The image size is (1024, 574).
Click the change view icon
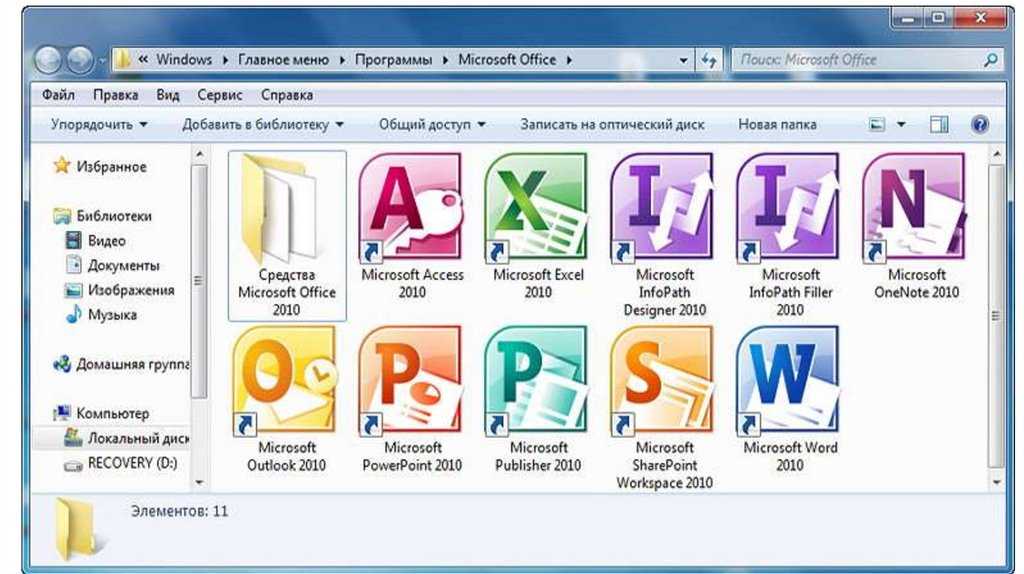tap(877, 124)
